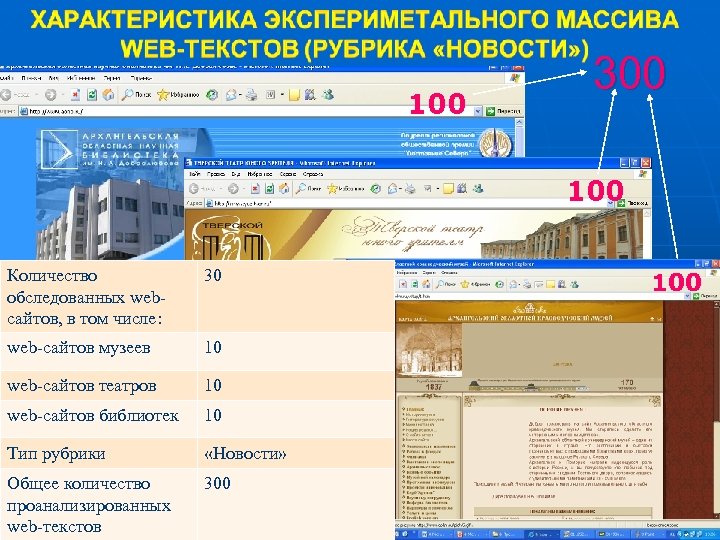The width and height of the screenshot is (720, 540).
Task: Stop loading in theatre browser window
Action: pyautogui.click(x=255, y=189)
